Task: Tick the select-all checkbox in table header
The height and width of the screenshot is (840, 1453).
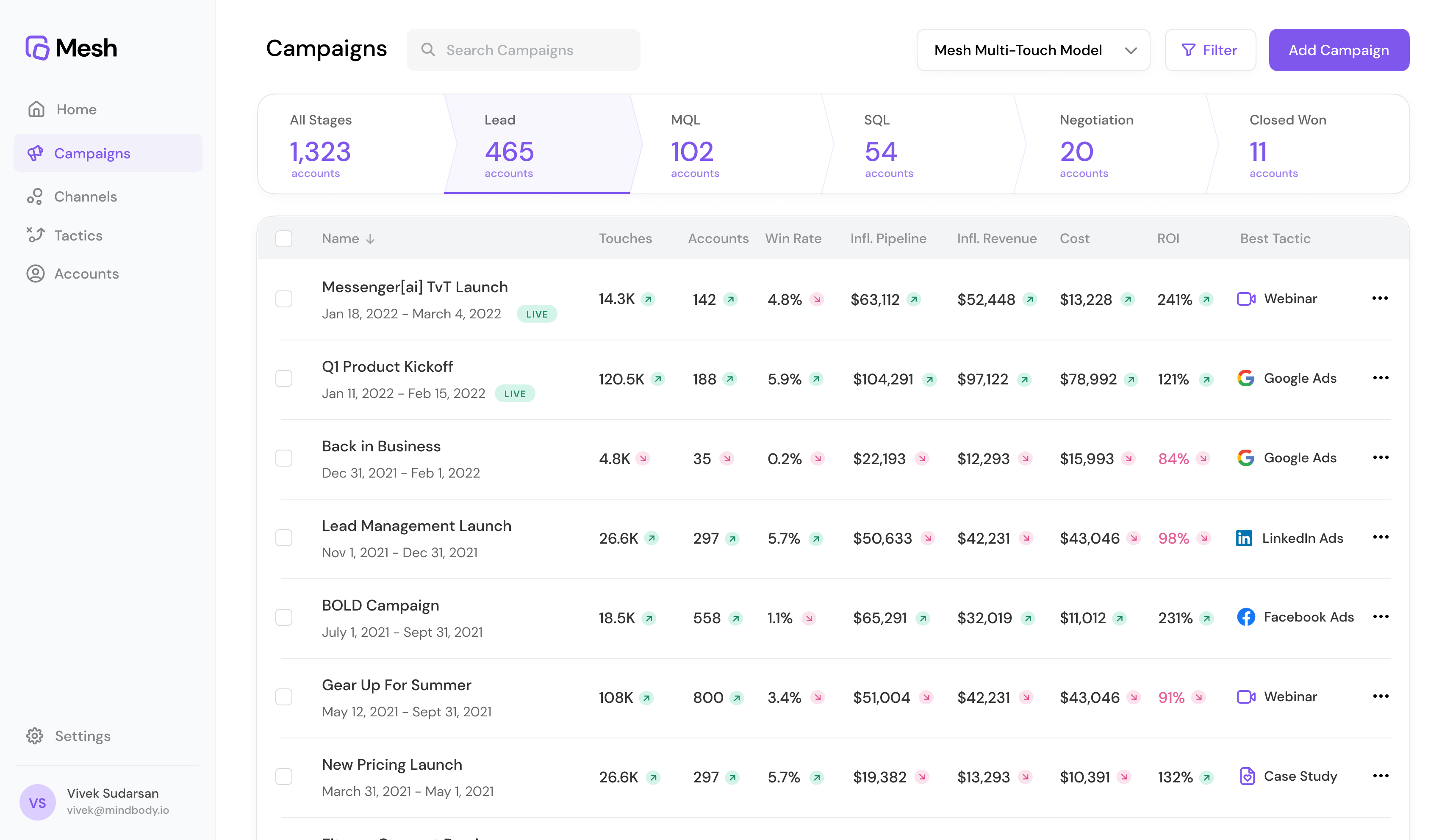Action: click(284, 238)
